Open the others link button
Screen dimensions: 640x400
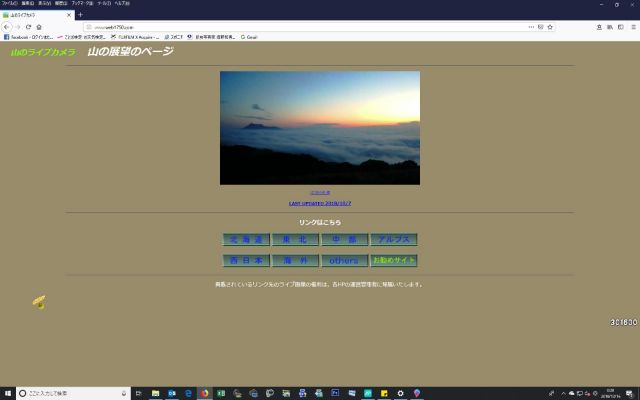click(344, 260)
